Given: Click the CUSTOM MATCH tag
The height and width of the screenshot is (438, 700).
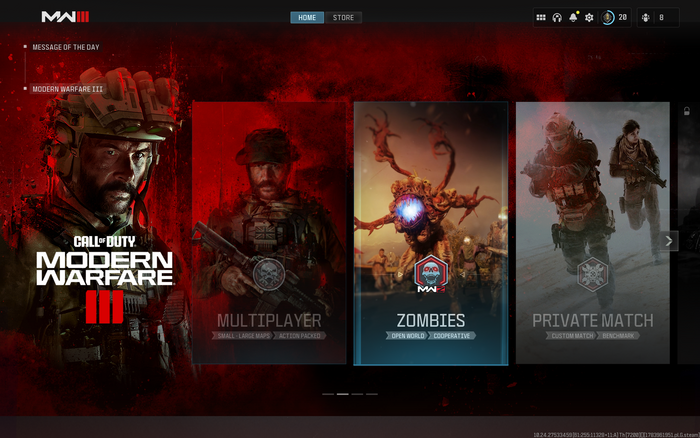Looking at the screenshot, I should (x=572, y=336).
